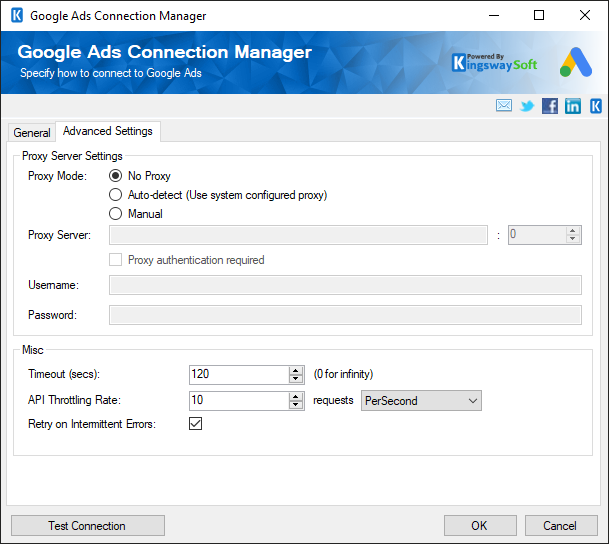Click the Test Connection button
Screen dimensions: 609x544
coord(88,526)
